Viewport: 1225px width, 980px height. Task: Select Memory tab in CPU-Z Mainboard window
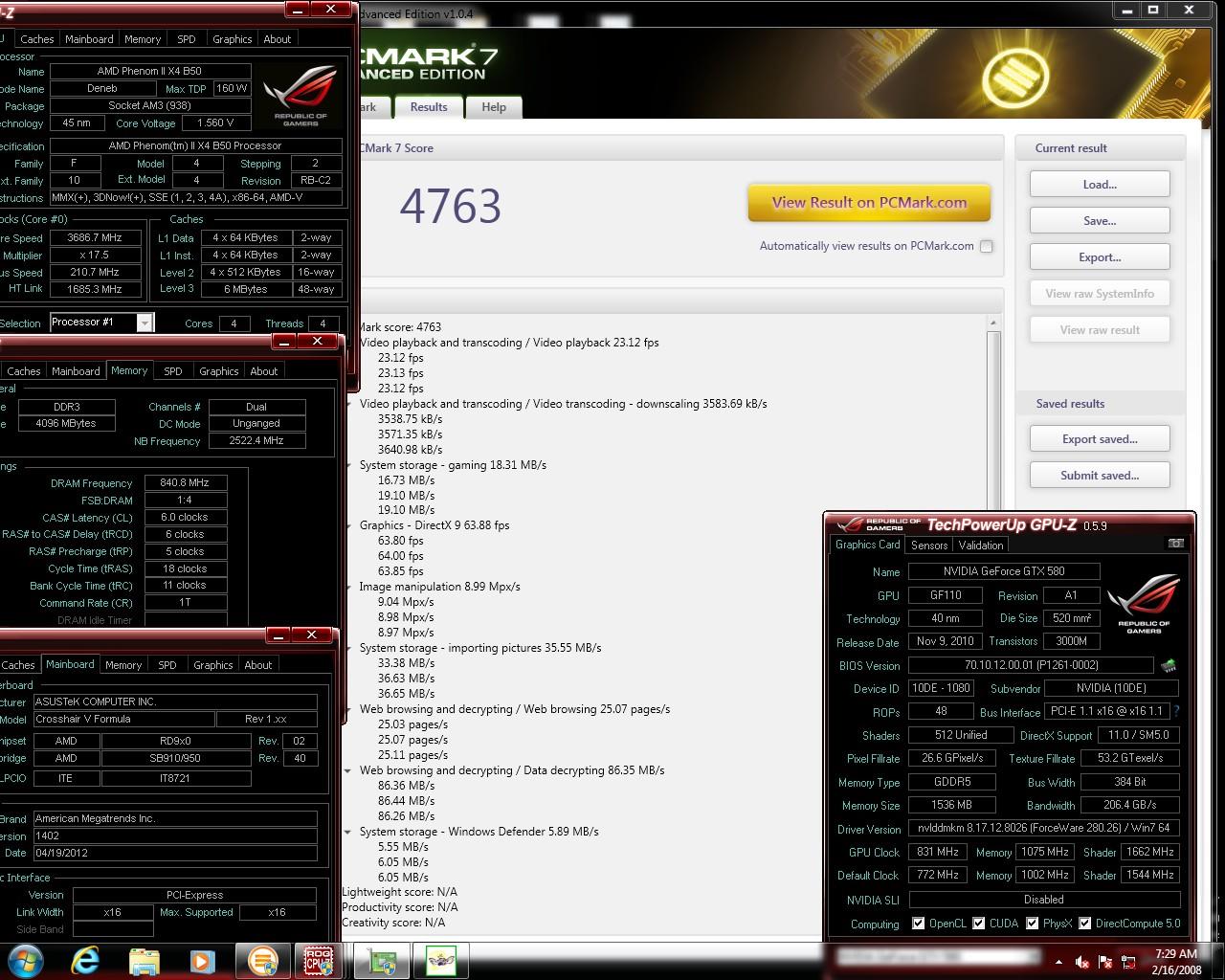pyautogui.click(x=123, y=665)
